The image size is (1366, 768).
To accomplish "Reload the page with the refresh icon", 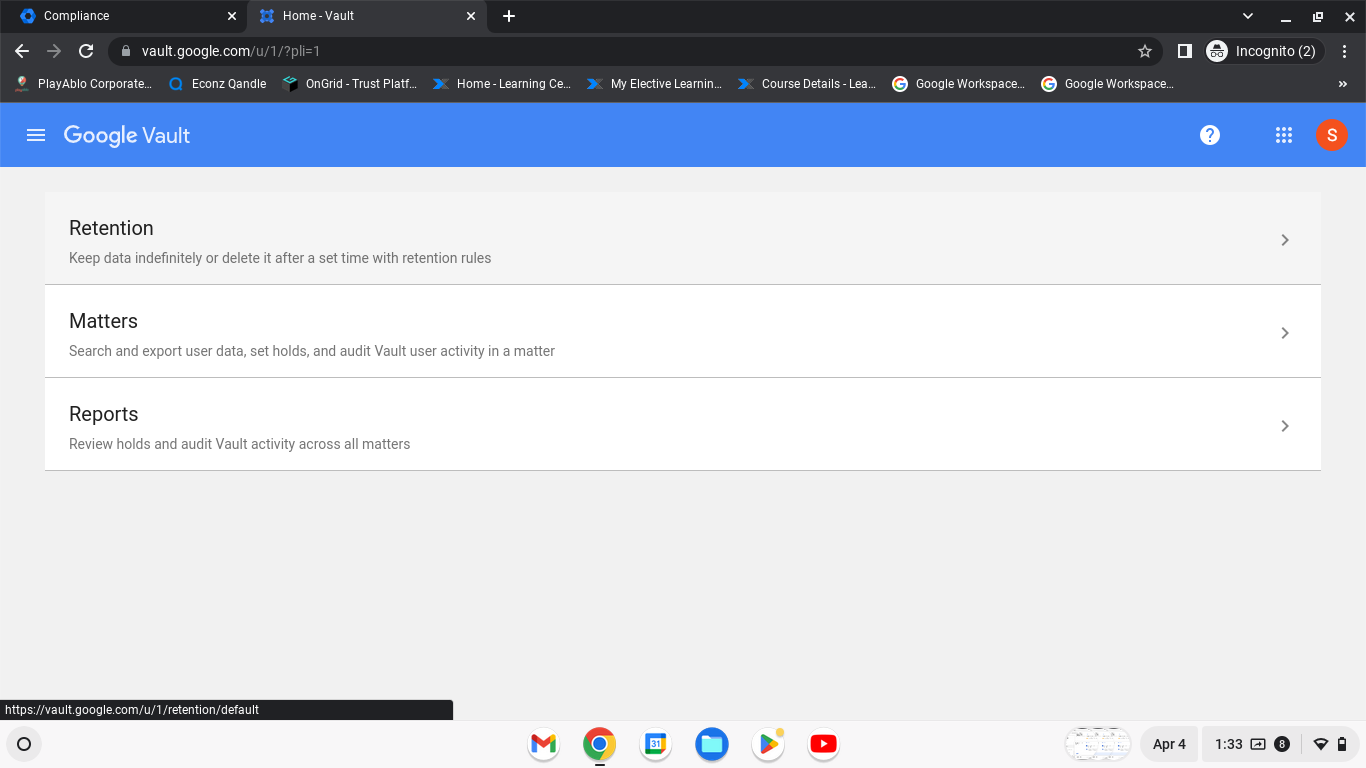I will point(86,51).
